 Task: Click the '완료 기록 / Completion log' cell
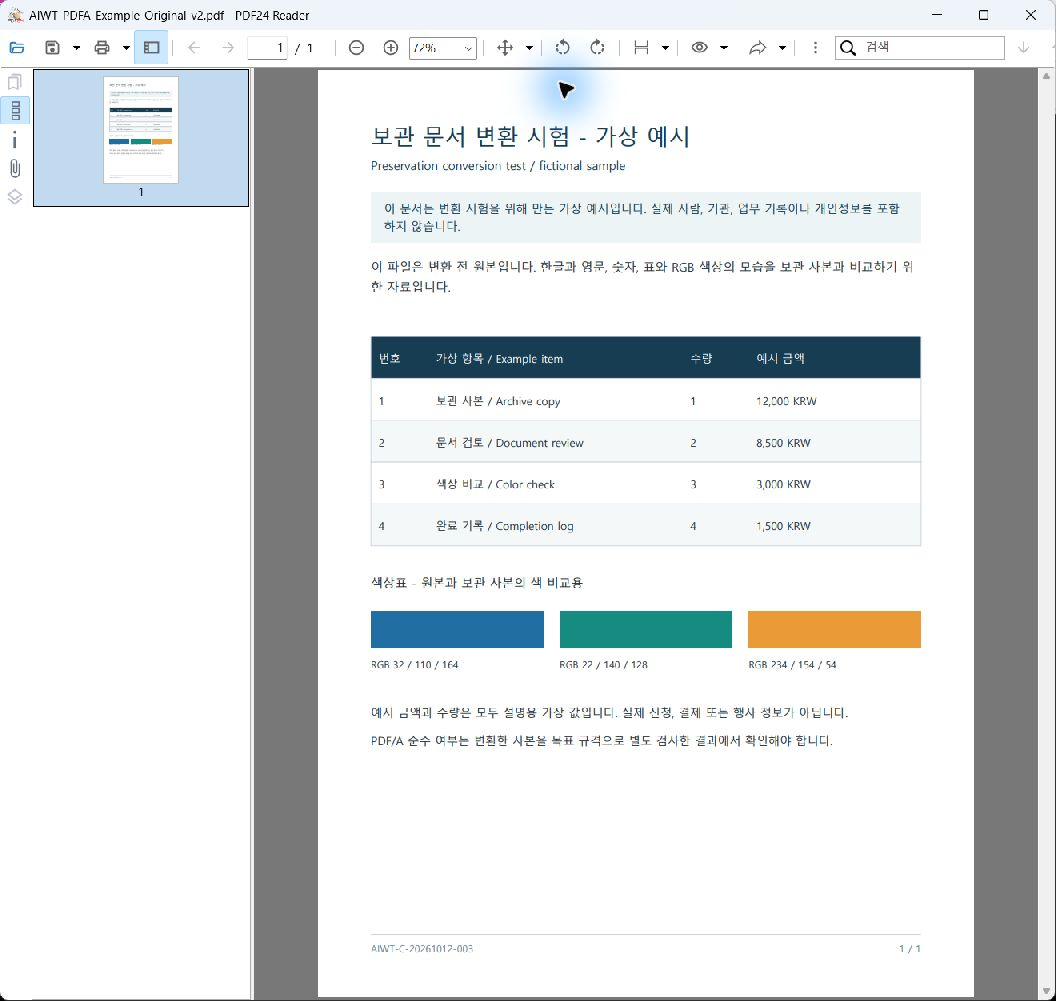tap(504, 525)
